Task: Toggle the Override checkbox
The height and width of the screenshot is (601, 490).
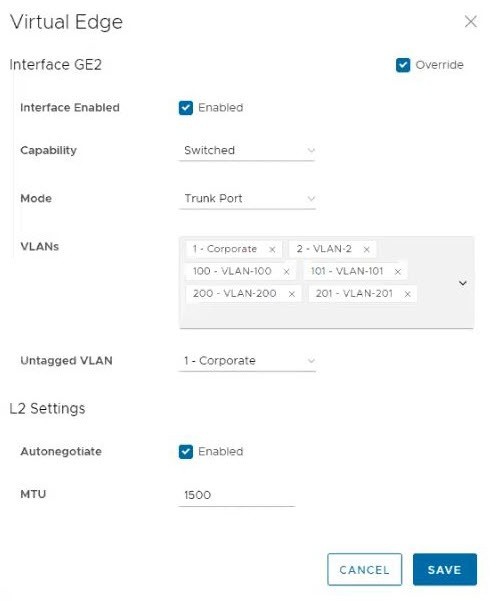Action: click(403, 65)
